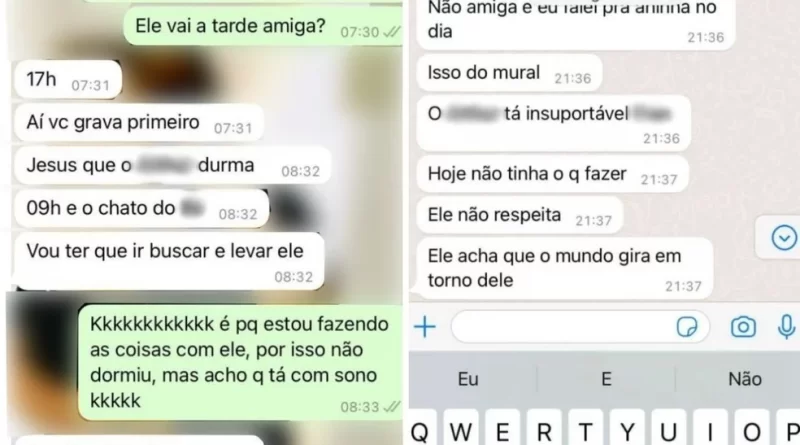Select the "Hoje não tinha o q fazer" message
Screen dimensions: 800x445
click(553, 174)
